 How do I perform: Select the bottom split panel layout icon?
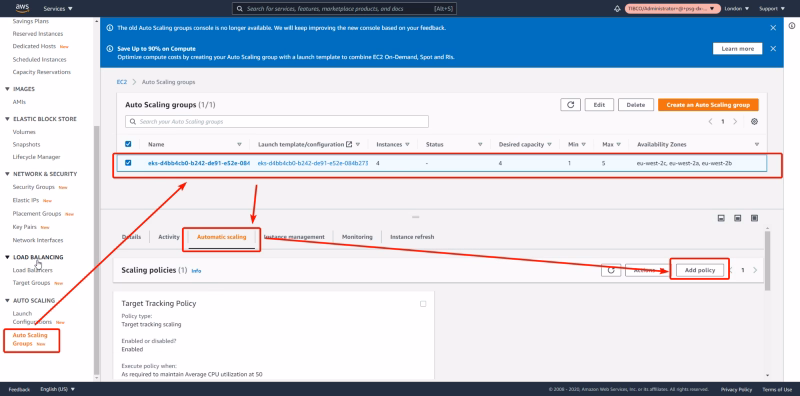[x=721, y=218]
